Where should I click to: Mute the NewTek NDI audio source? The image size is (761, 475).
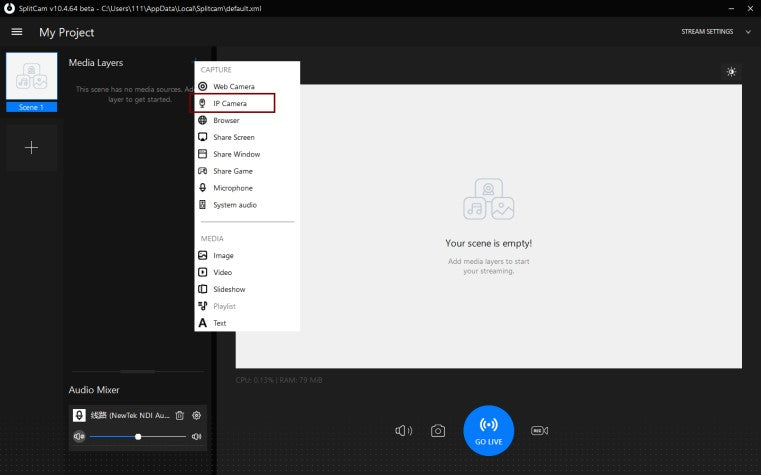pyautogui.click(x=79, y=437)
